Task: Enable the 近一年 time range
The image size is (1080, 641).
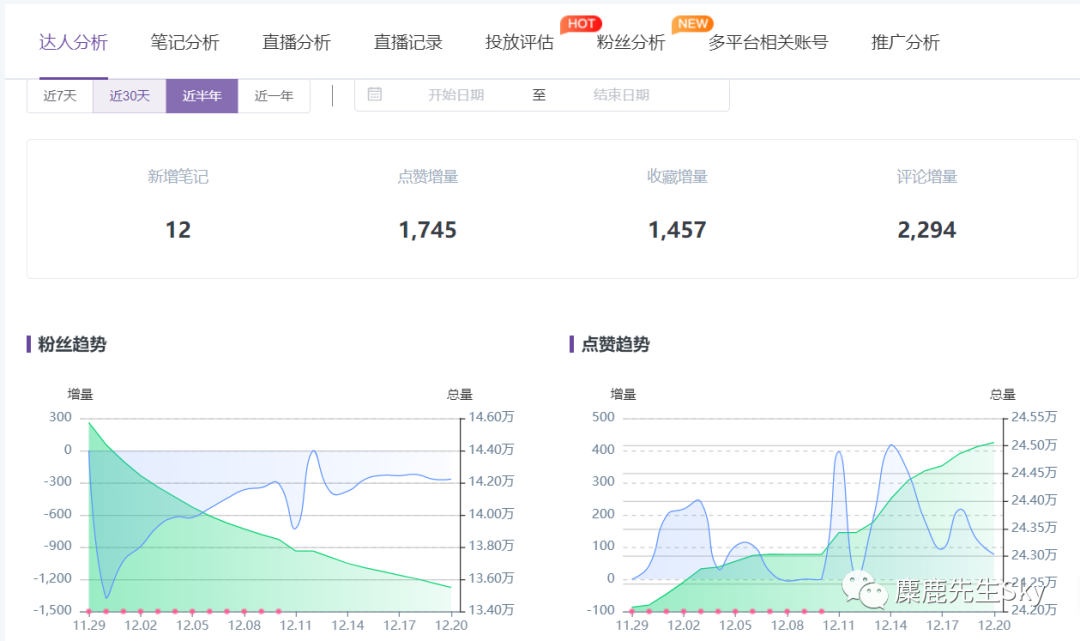Action: click(273, 93)
